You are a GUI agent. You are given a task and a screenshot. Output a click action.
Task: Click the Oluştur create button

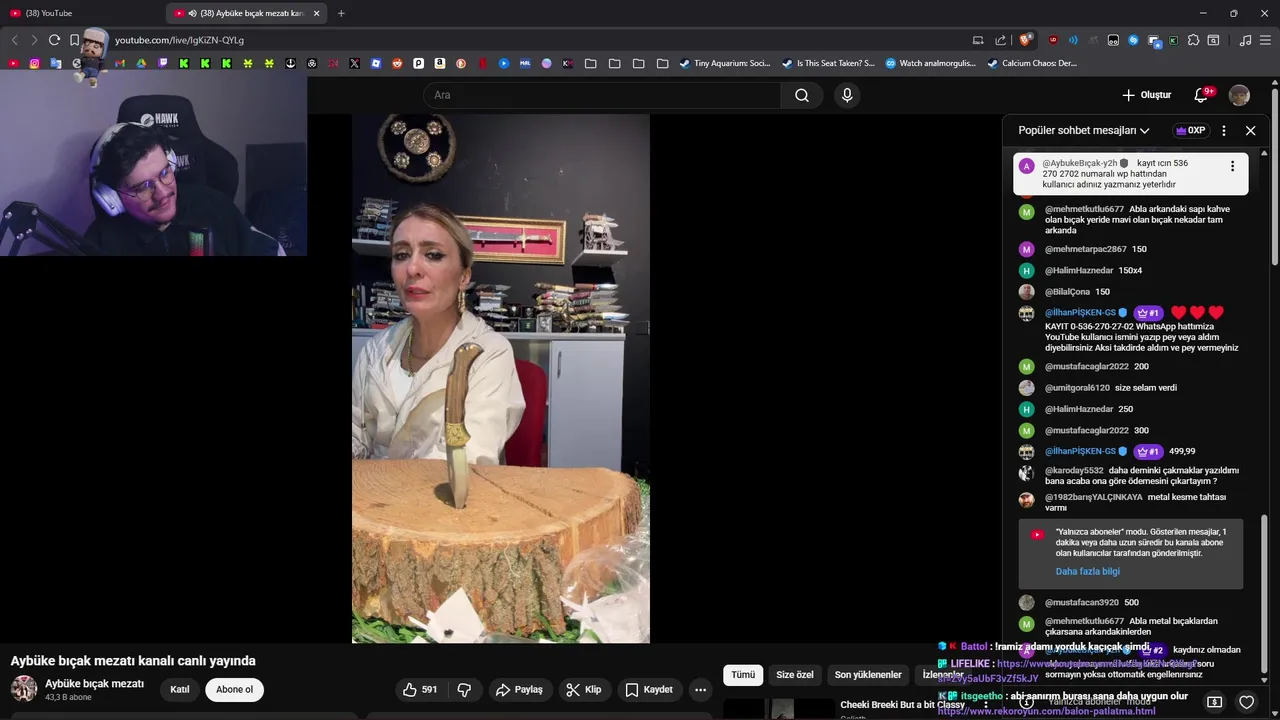click(x=1146, y=95)
